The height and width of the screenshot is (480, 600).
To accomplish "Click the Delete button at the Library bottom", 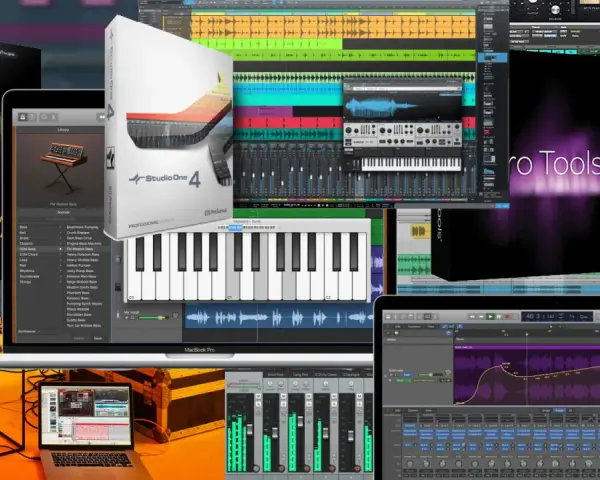I will tap(79, 338).
